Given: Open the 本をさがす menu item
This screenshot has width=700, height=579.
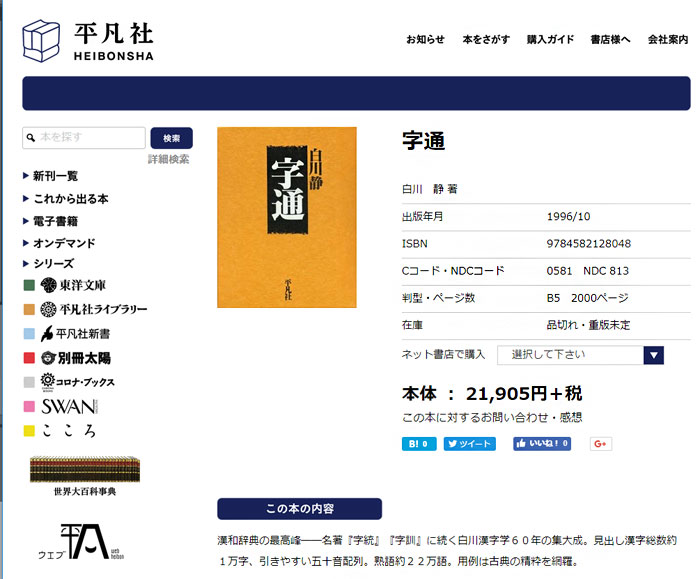Looking at the screenshot, I should [486, 40].
